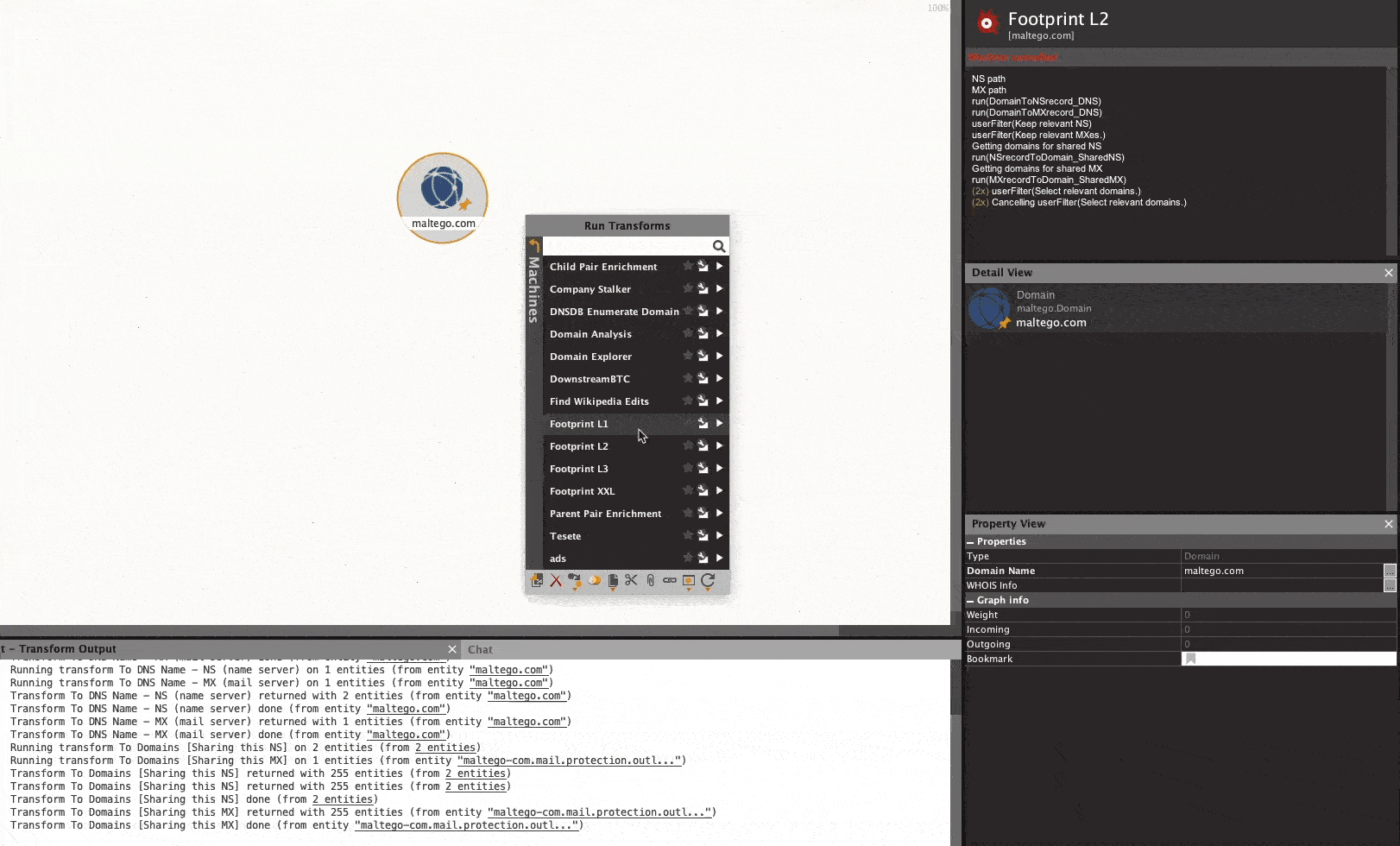The image size is (1400, 846).
Task: Close the Detail View panel
Action: tap(1389, 273)
